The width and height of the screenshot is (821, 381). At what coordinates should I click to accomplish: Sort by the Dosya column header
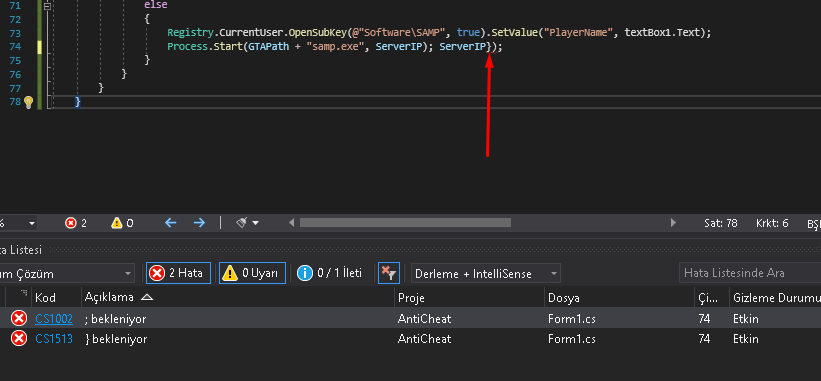point(619,298)
